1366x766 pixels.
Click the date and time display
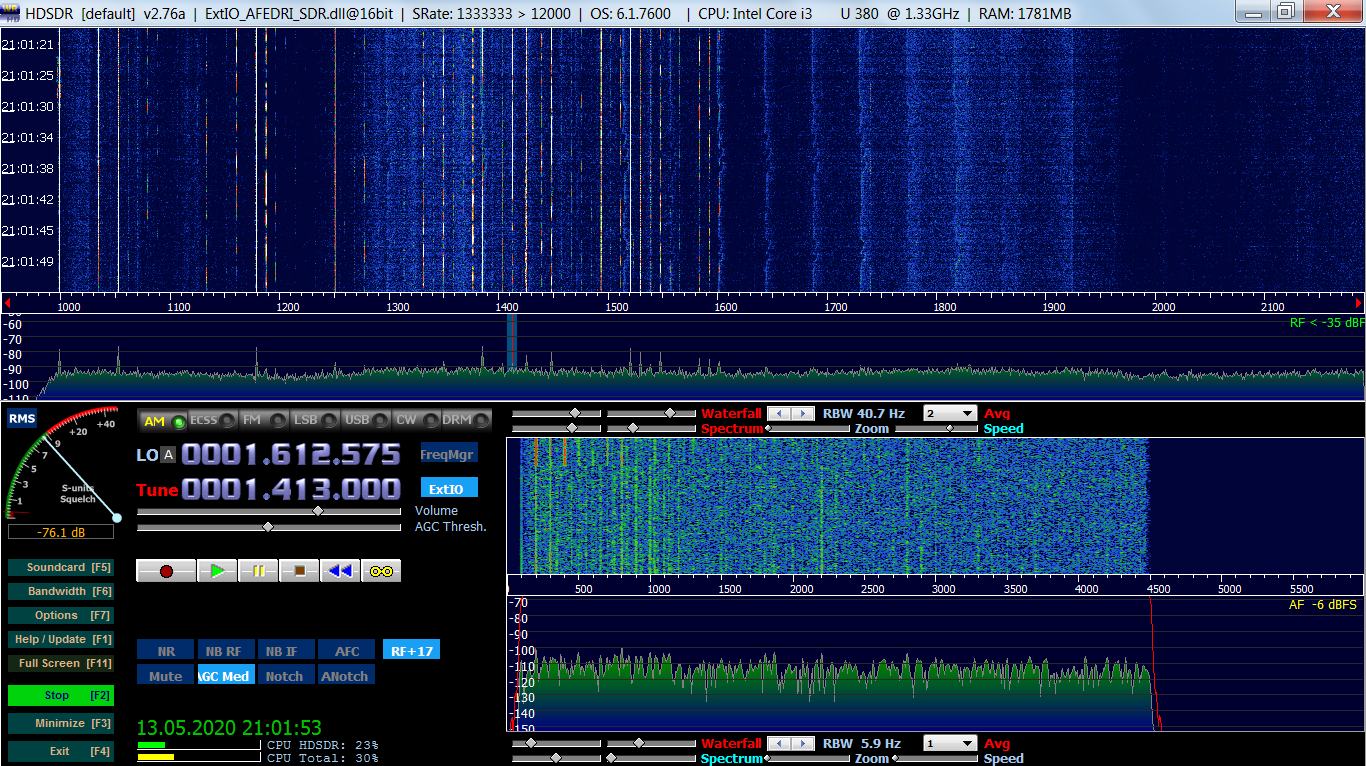[229, 728]
